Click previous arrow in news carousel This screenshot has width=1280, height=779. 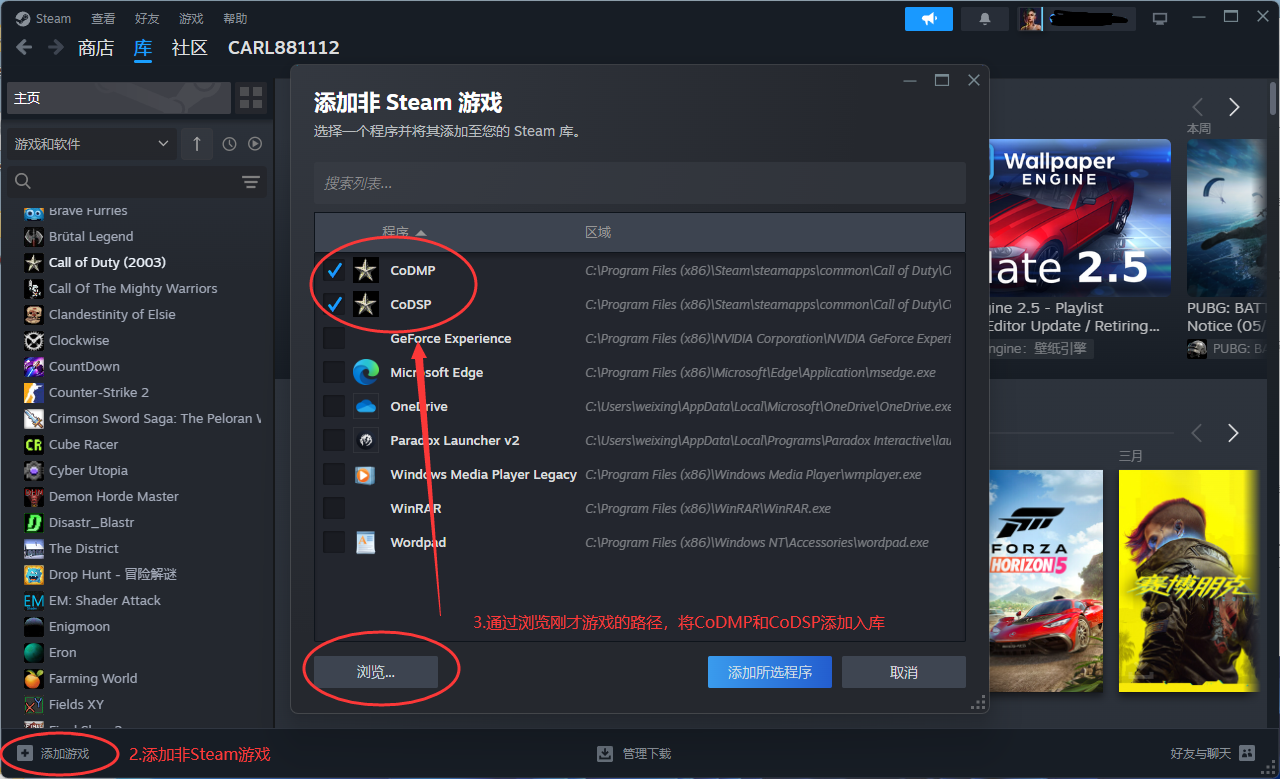click(x=1197, y=107)
